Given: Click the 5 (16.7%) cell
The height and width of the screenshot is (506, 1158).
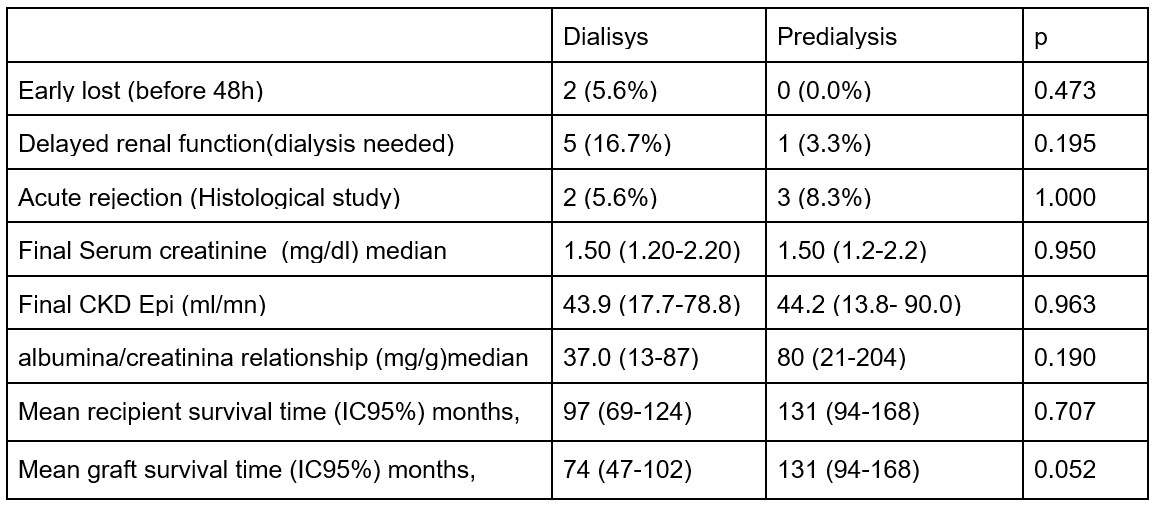Looking at the screenshot, I should click(616, 144).
